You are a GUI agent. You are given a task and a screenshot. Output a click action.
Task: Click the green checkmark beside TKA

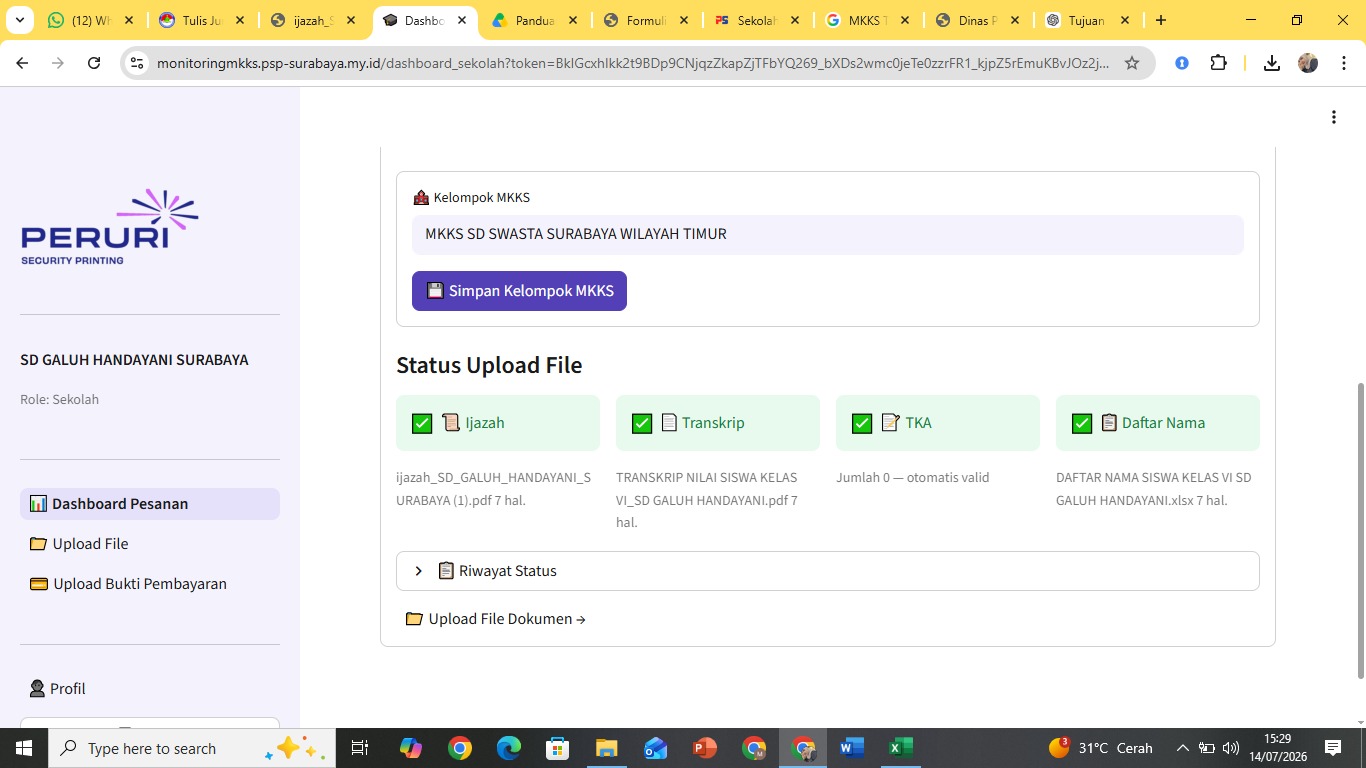[862, 423]
